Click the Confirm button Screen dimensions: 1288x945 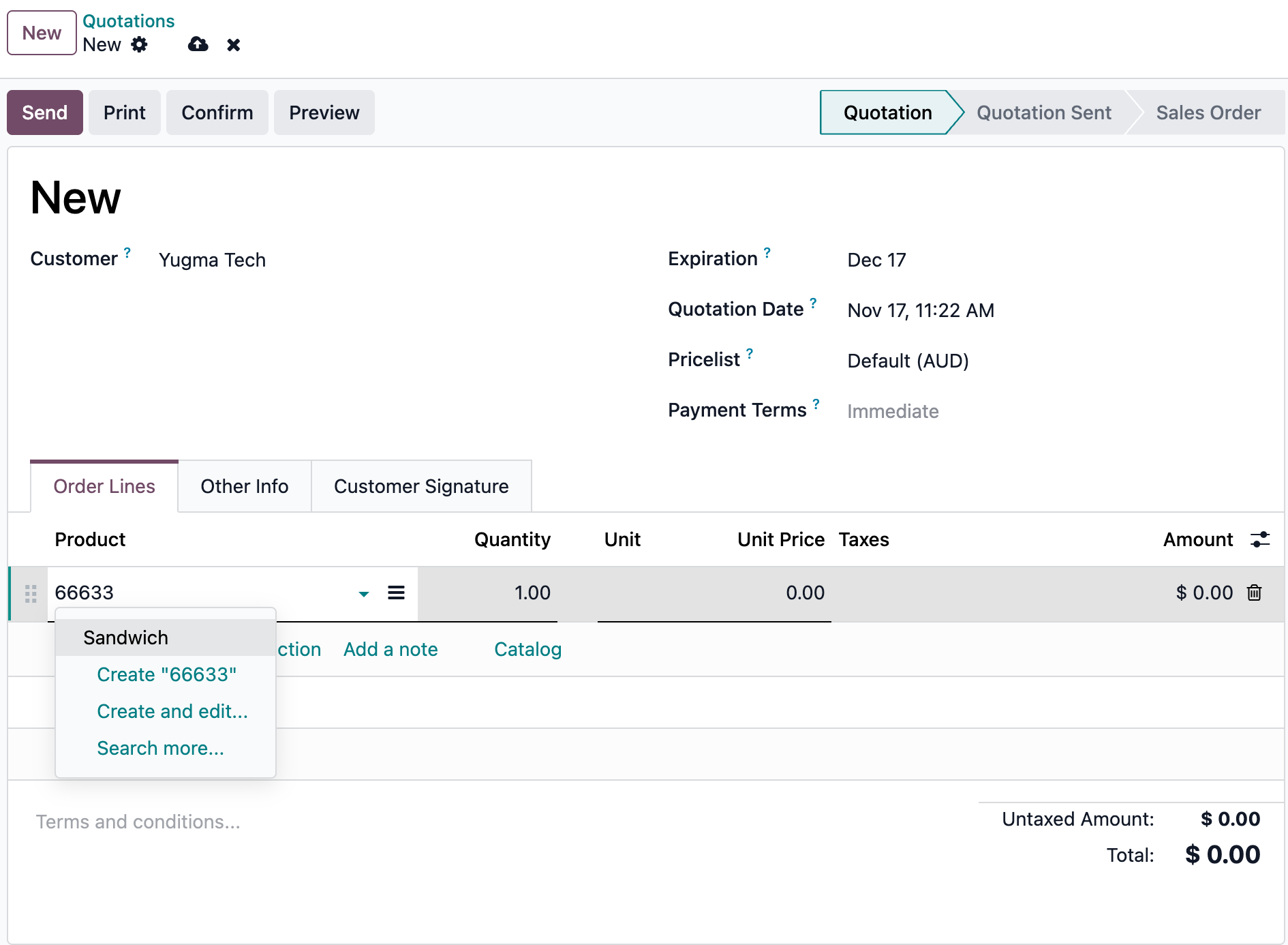[x=217, y=112]
